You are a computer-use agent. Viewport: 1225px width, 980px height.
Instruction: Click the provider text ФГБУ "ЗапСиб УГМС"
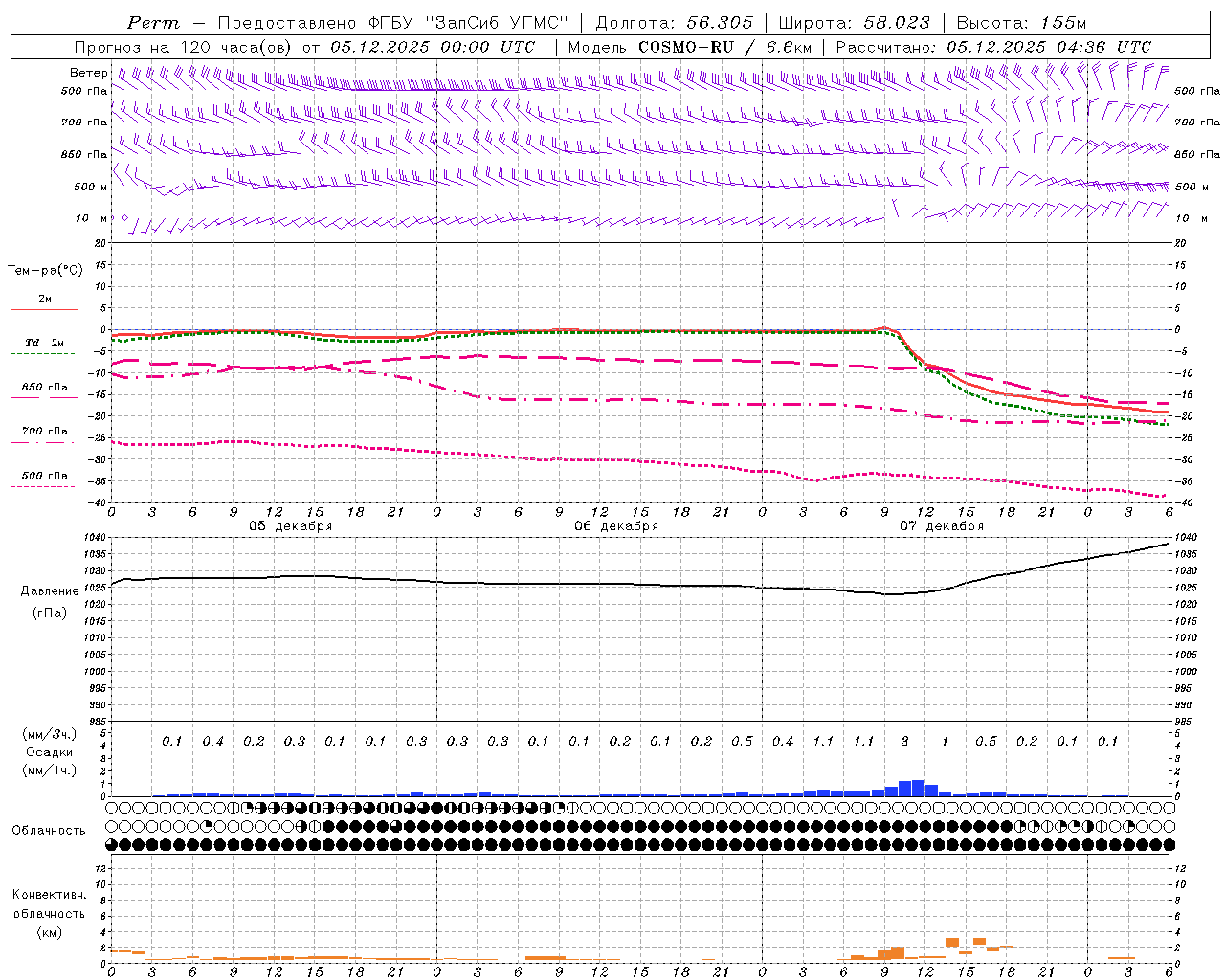click(468, 23)
